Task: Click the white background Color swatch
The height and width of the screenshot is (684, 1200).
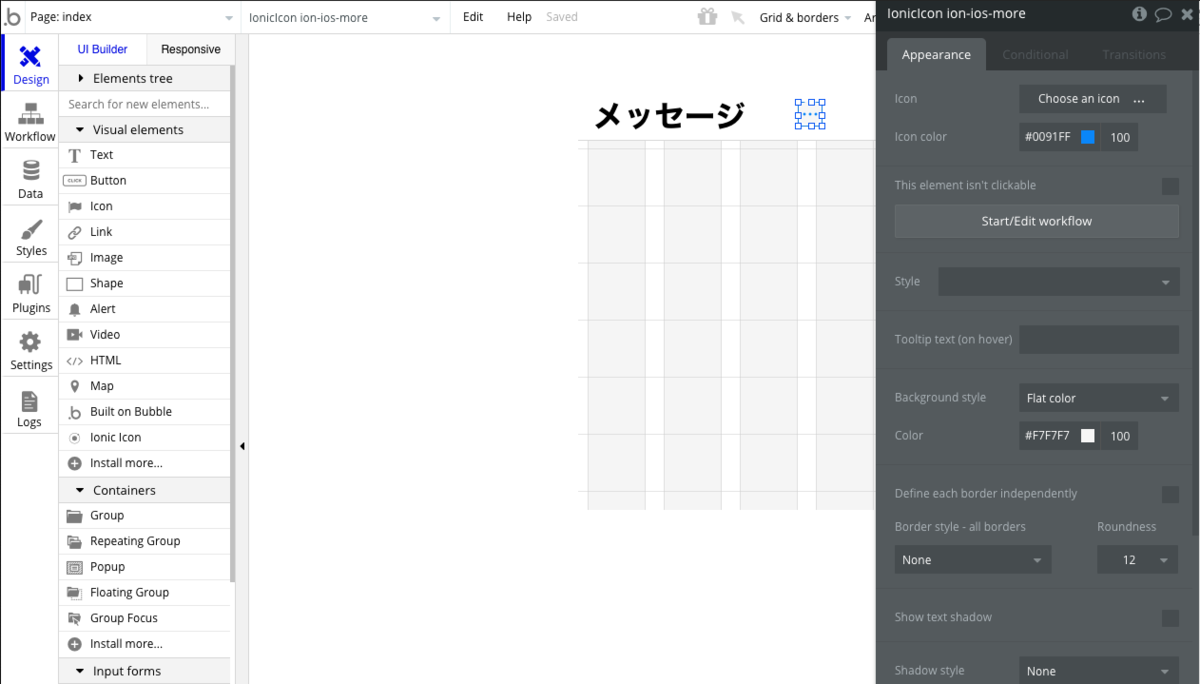Action: 1088,436
